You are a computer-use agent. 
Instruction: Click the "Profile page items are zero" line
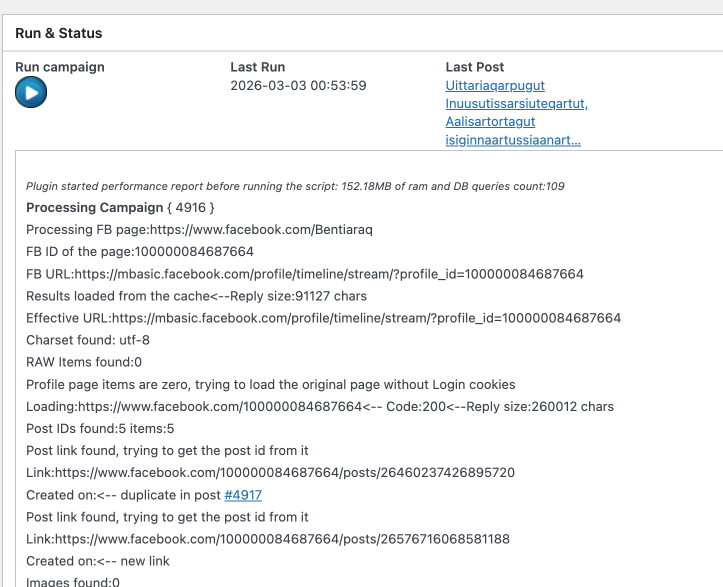[270, 385]
